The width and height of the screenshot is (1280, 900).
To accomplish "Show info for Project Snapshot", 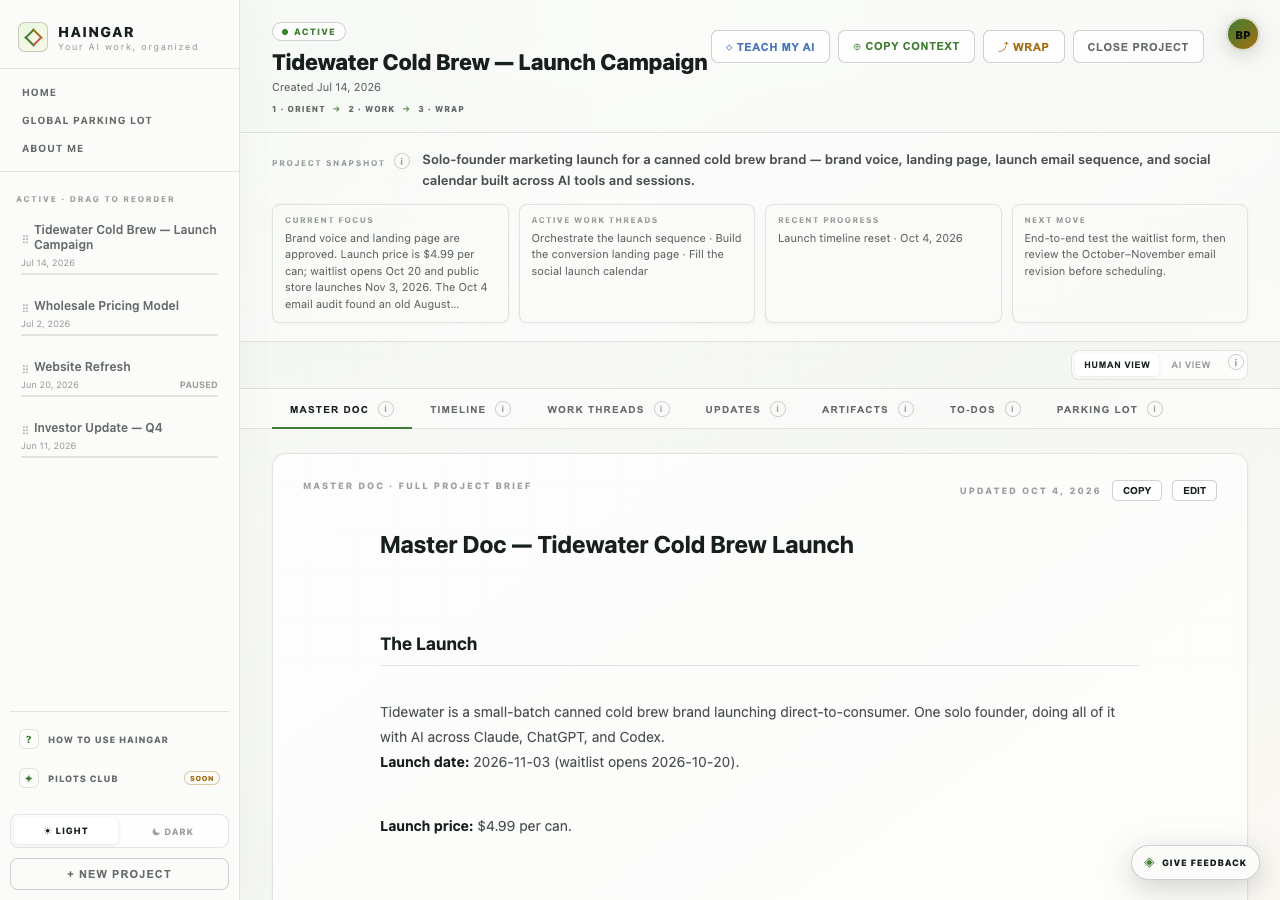I will pos(402,161).
